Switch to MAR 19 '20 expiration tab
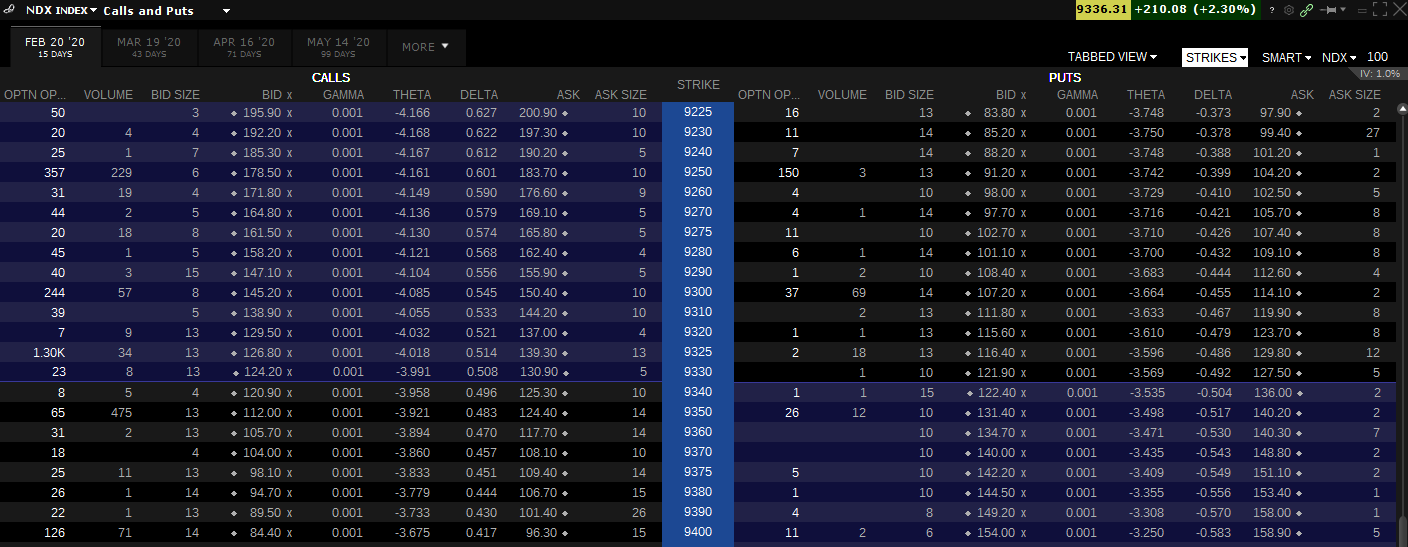The width and height of the screenshot is (1408, 547). pos(148,47)
